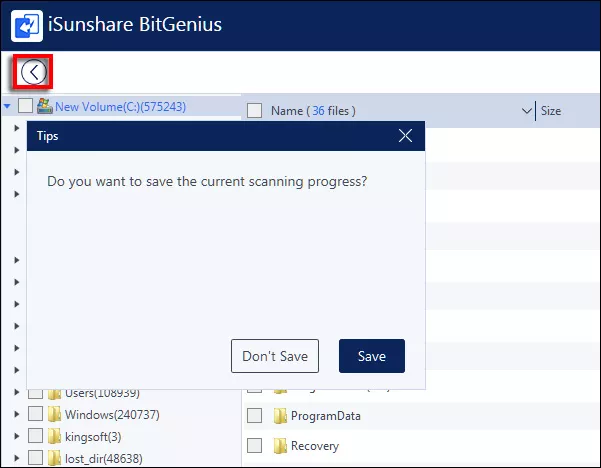Collapse the New Volume(C:) tree node
Image resolution: width=601 pixels, height=468 pixels.
[x=7, y=106]
